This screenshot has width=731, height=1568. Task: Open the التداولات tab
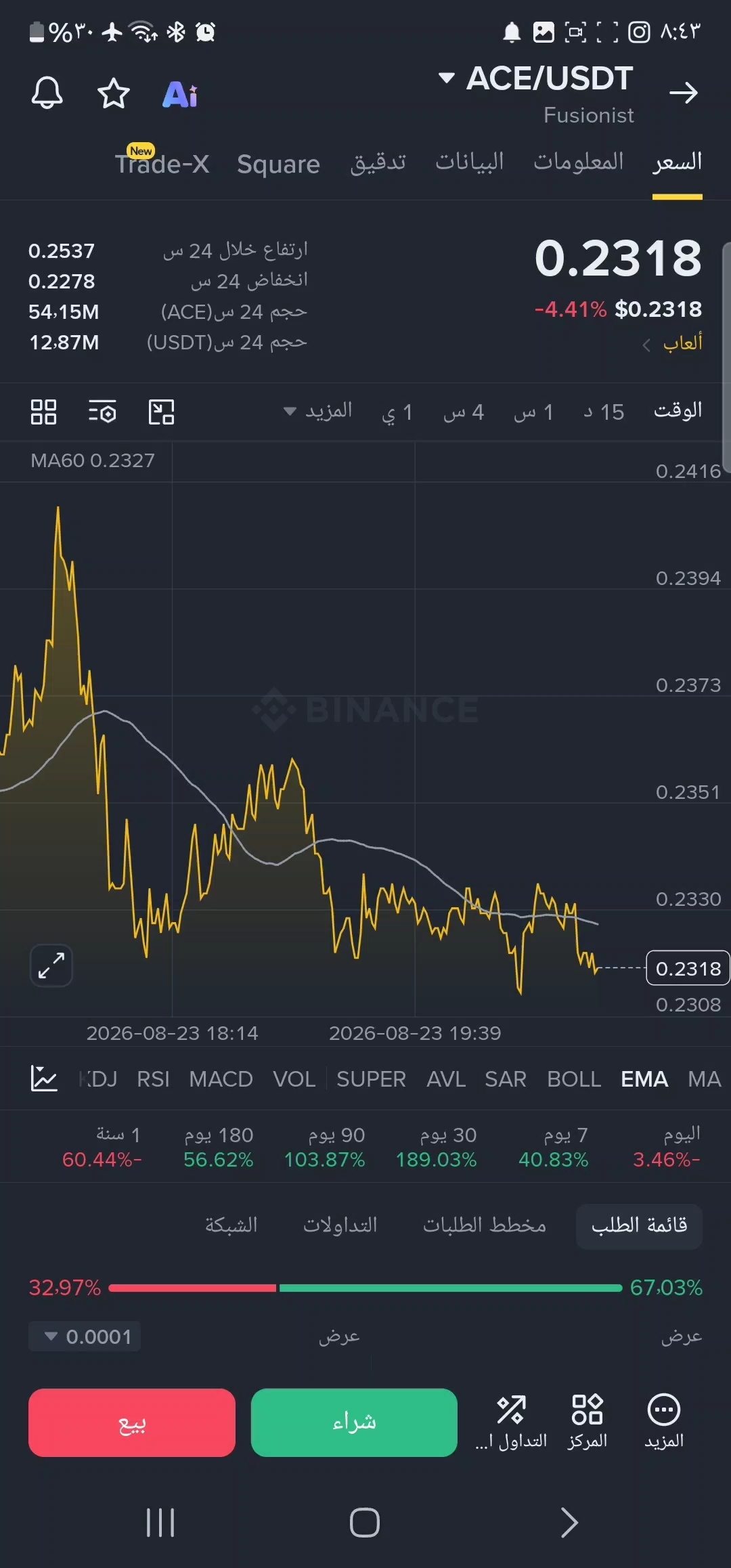tap(340, 1225)
